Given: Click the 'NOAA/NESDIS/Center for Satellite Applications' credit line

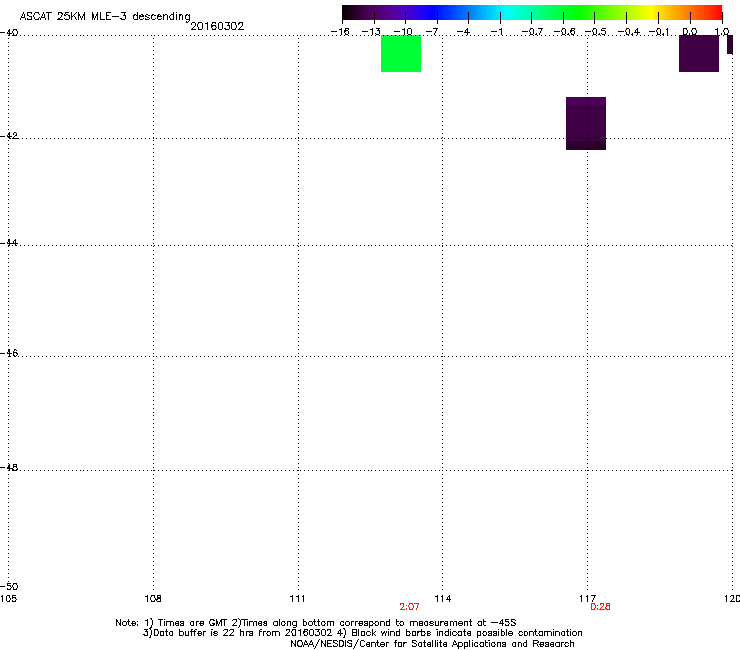Looking at the screenshot, I should click(x=432, y=644).
